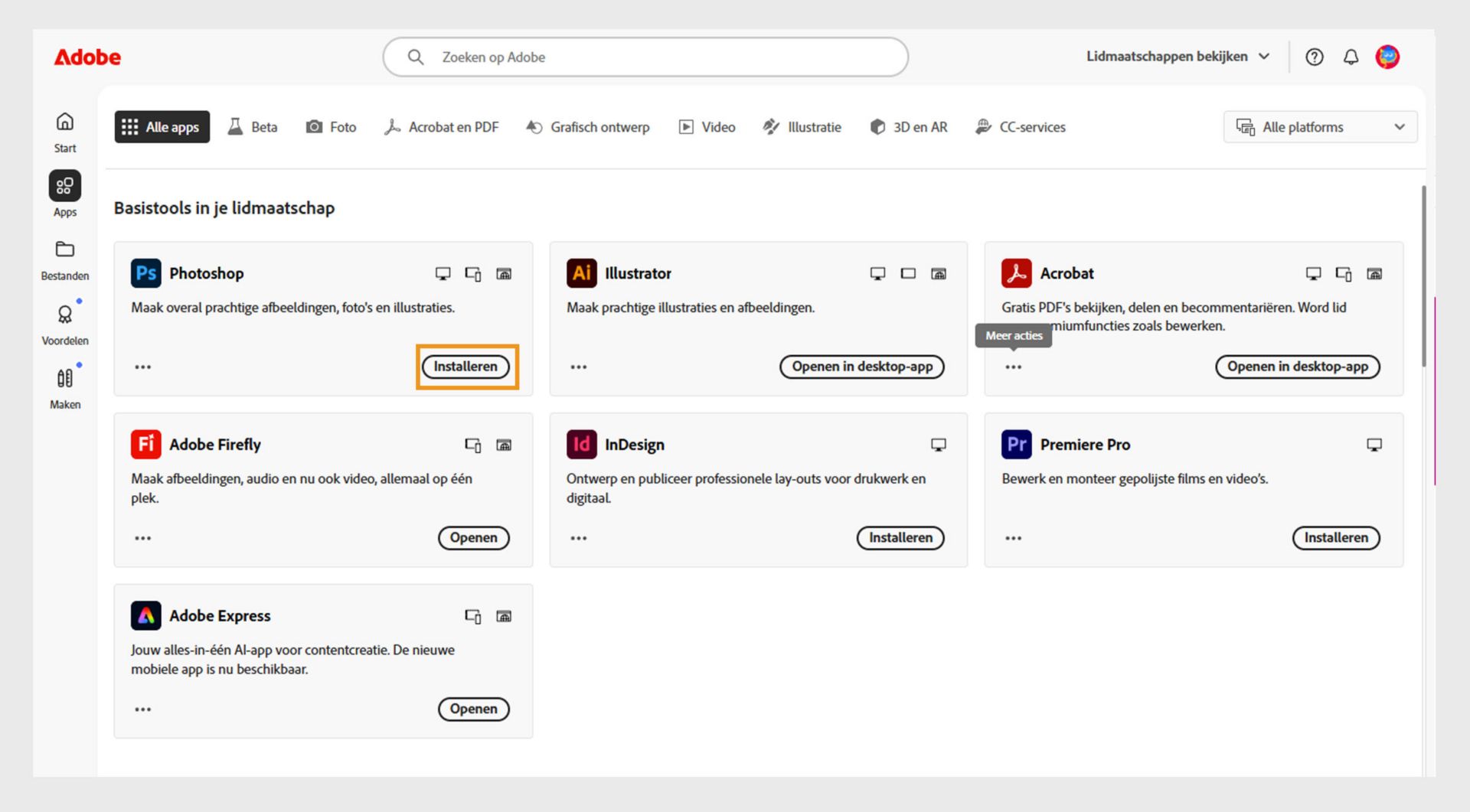Install Photoshop with Installeren button

tap(465, 367)
